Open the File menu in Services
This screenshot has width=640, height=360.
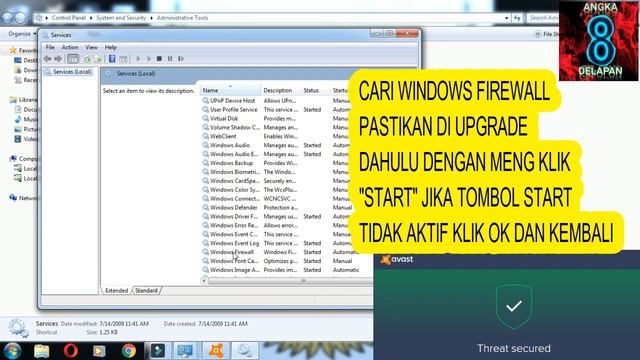pos(50,47)
